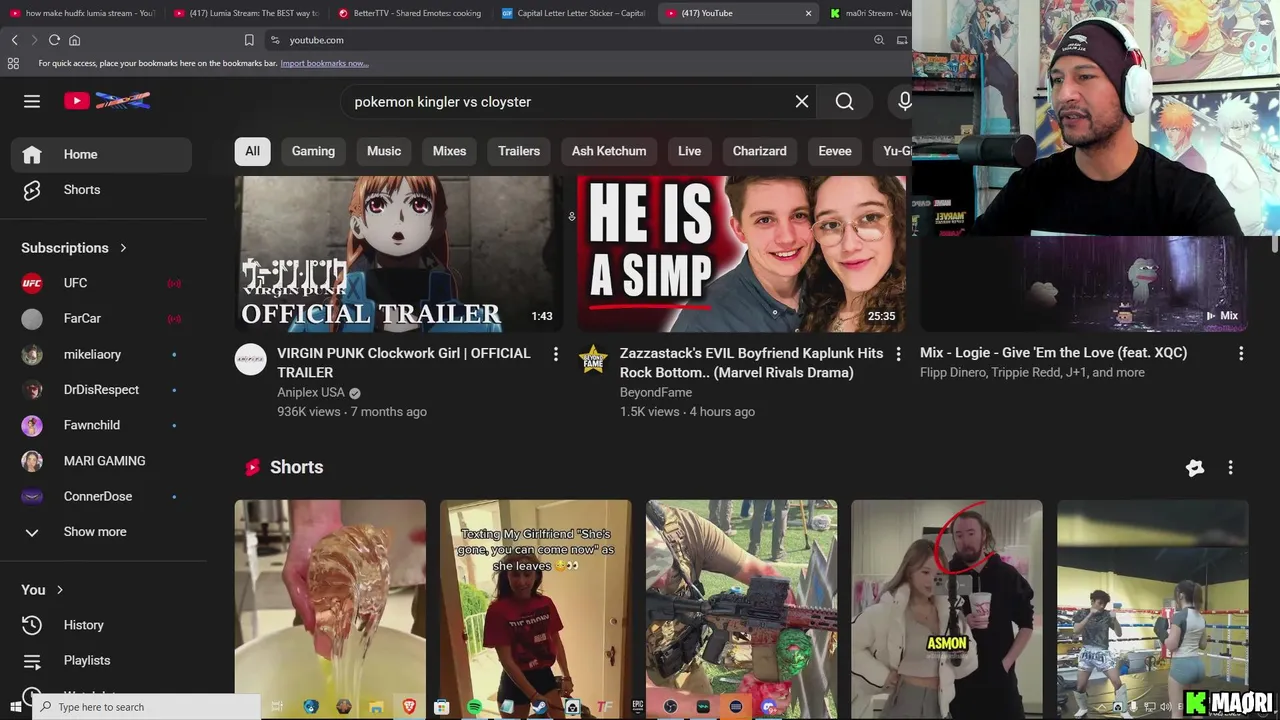Open the egg-cracking Short thumbnail

[330, 608]
